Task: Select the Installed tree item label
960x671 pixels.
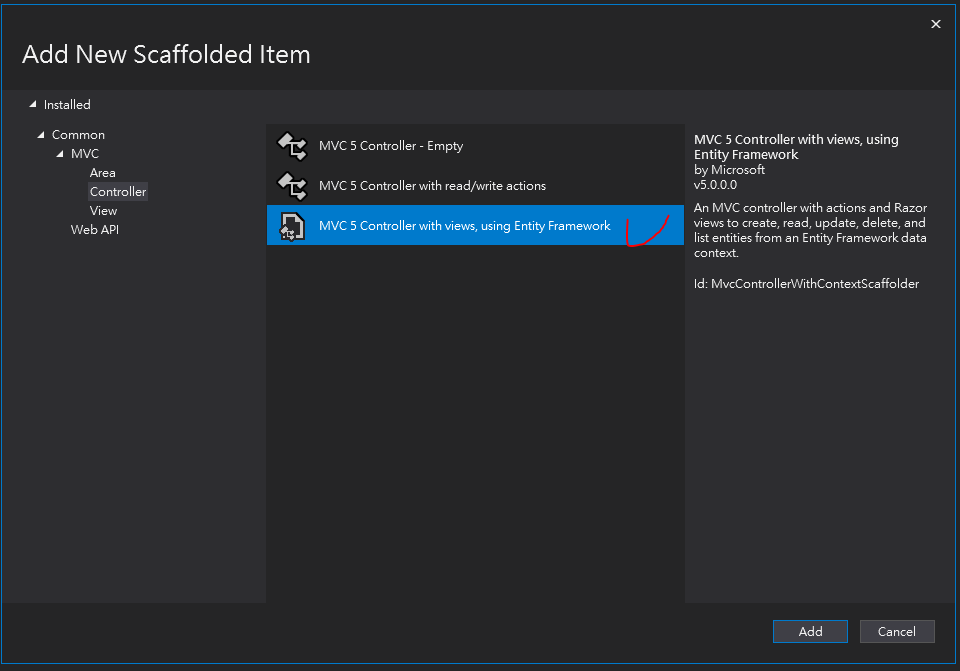Action: pyautogui.click(x=67, y=104)
